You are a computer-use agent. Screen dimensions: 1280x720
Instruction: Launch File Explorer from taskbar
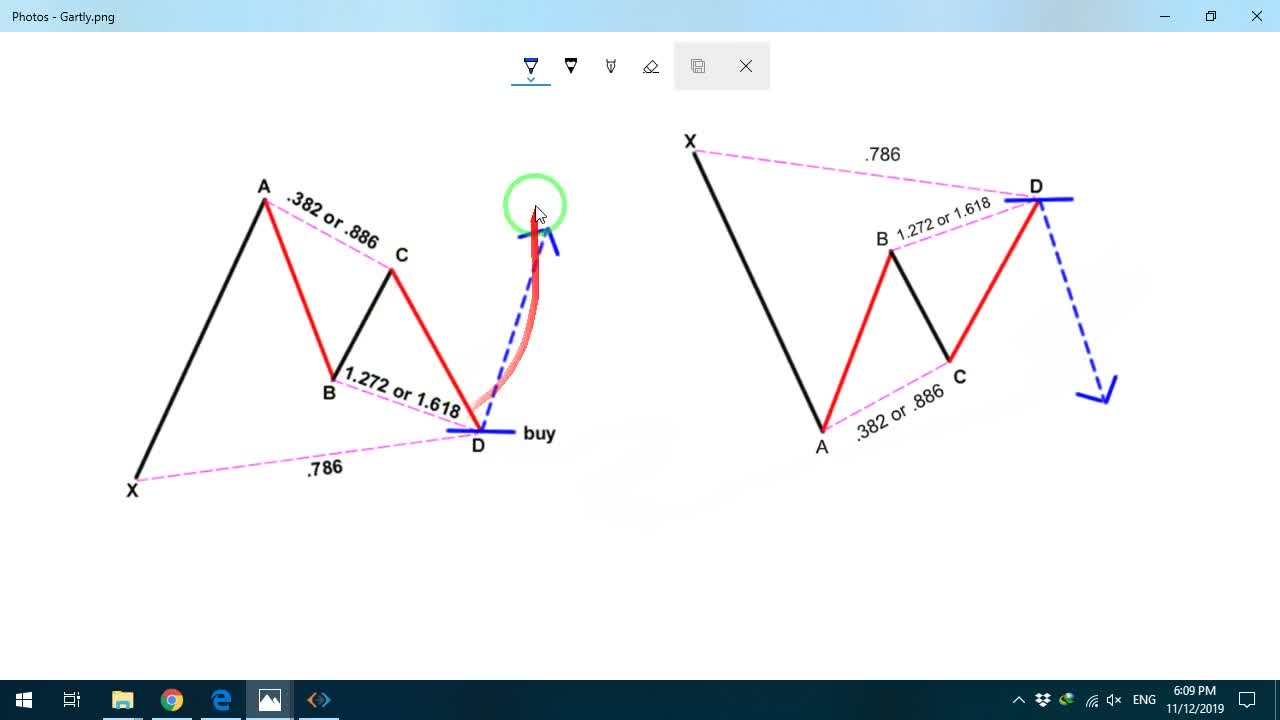[x=122, y=700]
